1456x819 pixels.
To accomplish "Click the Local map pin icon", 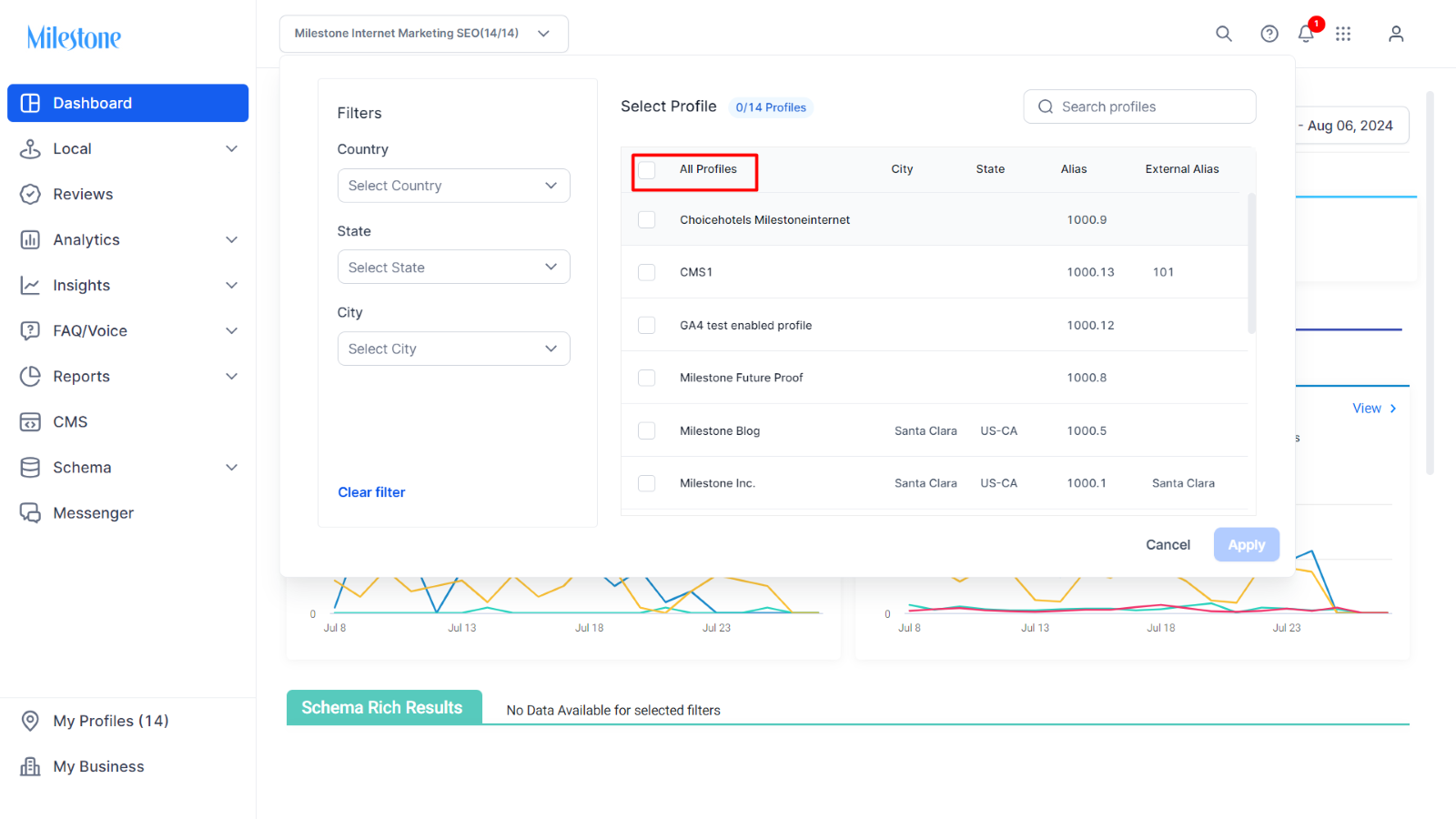I will click(x=30, y=148).
